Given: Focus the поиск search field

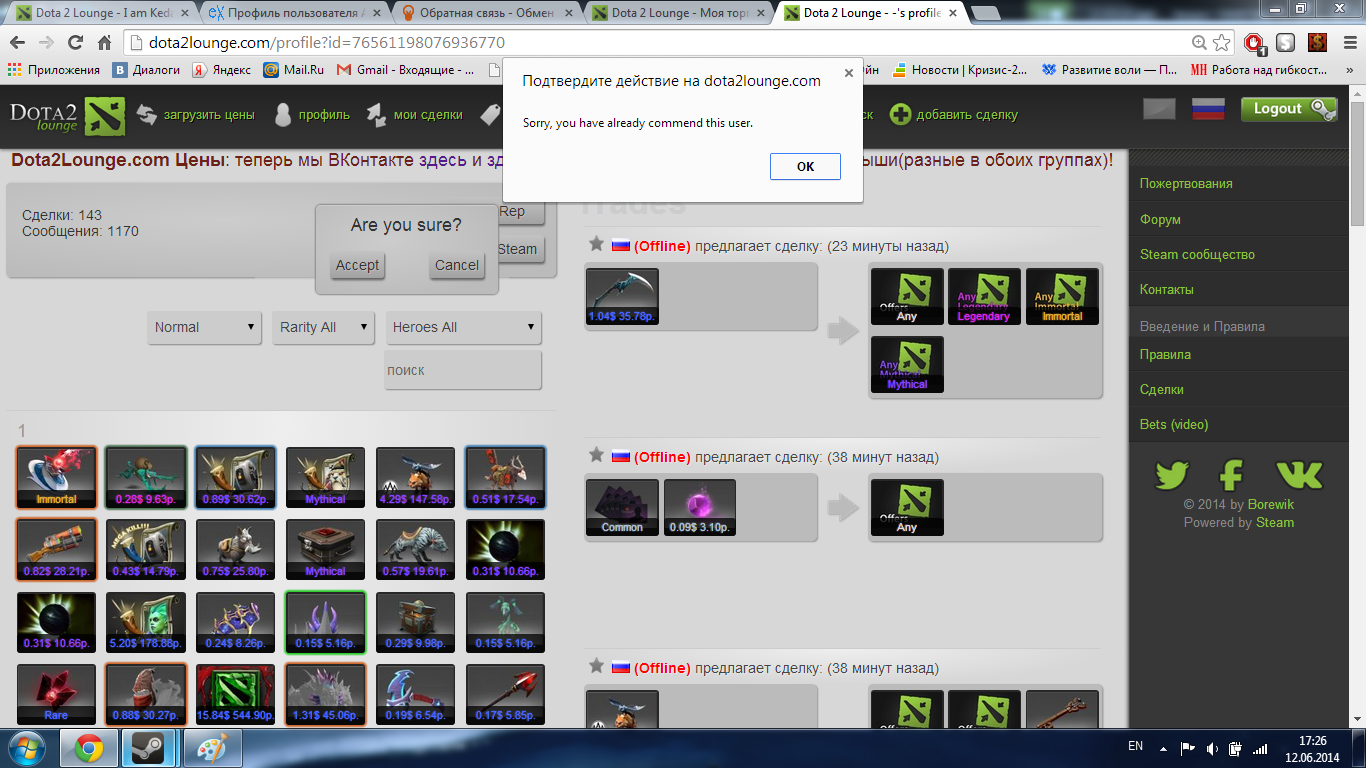Looking at the screenshot, I should tap(463, 370).
